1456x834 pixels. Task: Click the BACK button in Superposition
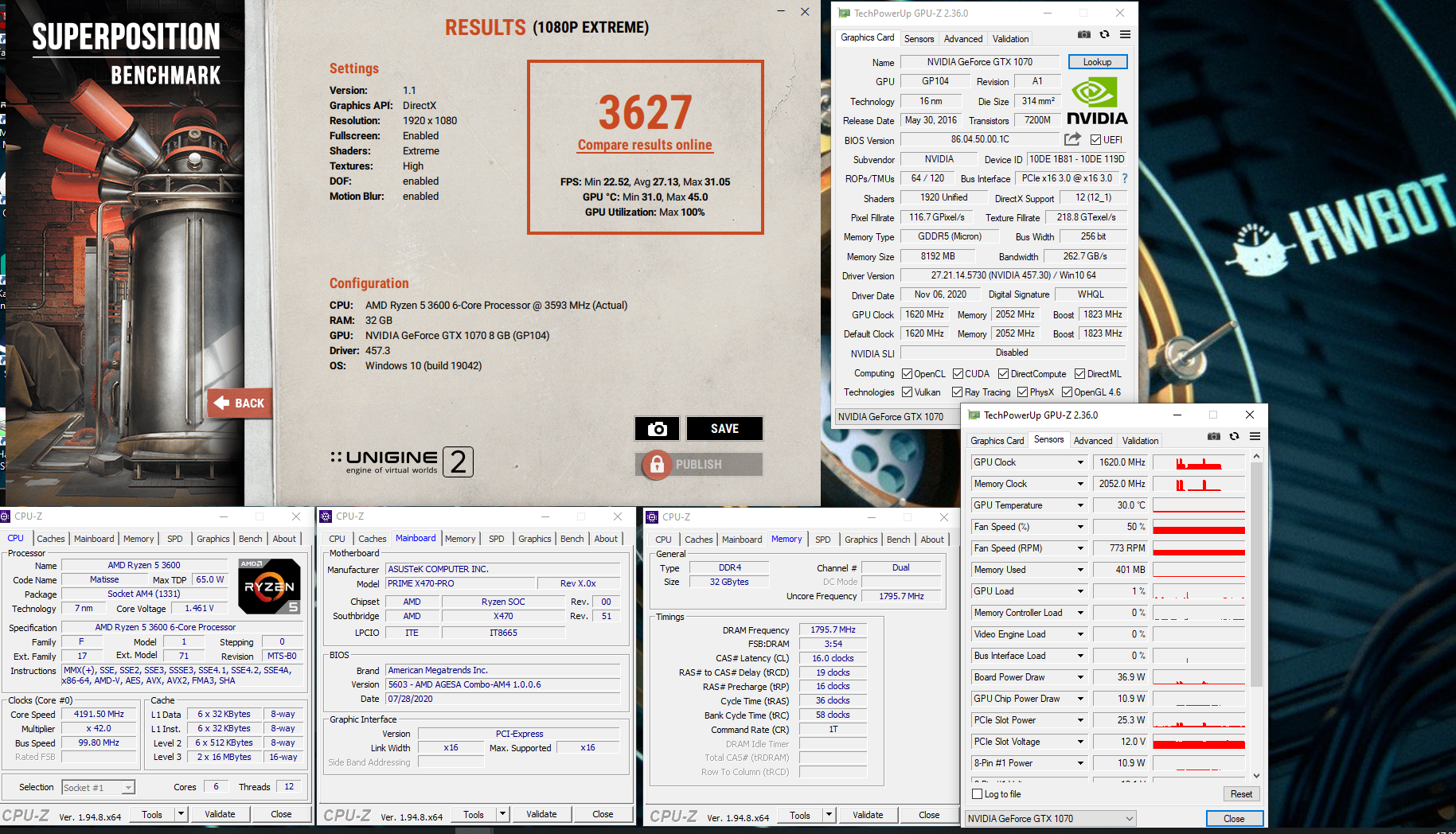[240, 403]
